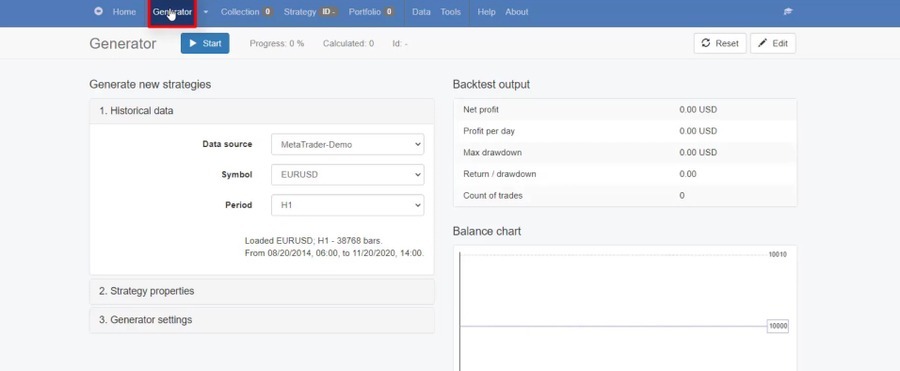Click the circular logo icon beside Home
Image resolution: width=900 pixels, height=371 pixels.
pos(99,11)
